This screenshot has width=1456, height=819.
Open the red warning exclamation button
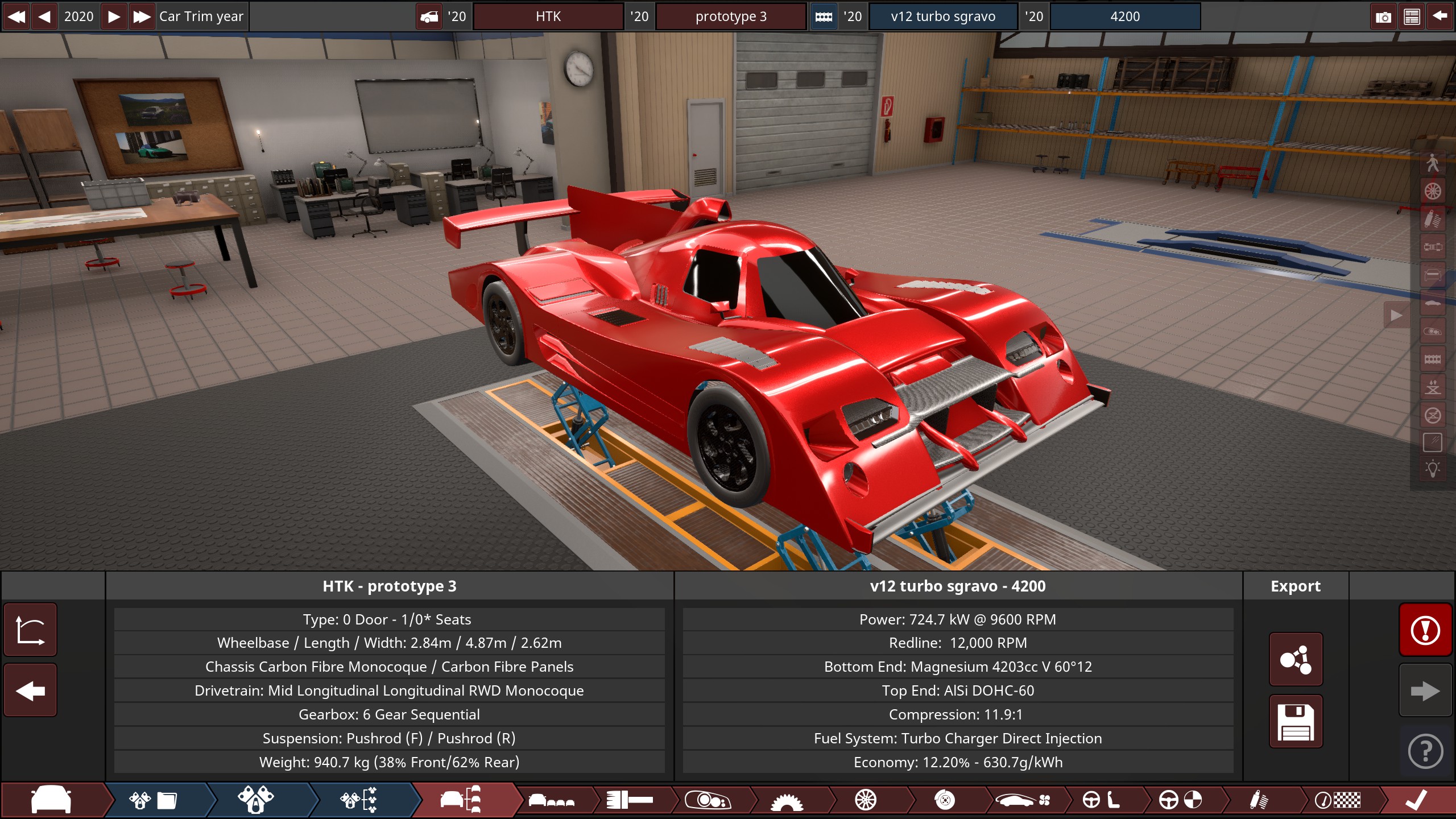pyautogui.click(x=1425, y=630)
